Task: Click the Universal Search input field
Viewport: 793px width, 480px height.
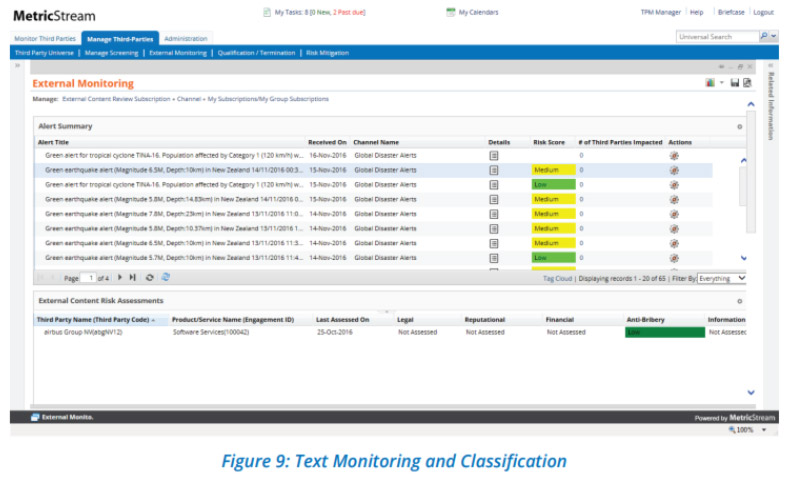Action: (x=718, y=36)
